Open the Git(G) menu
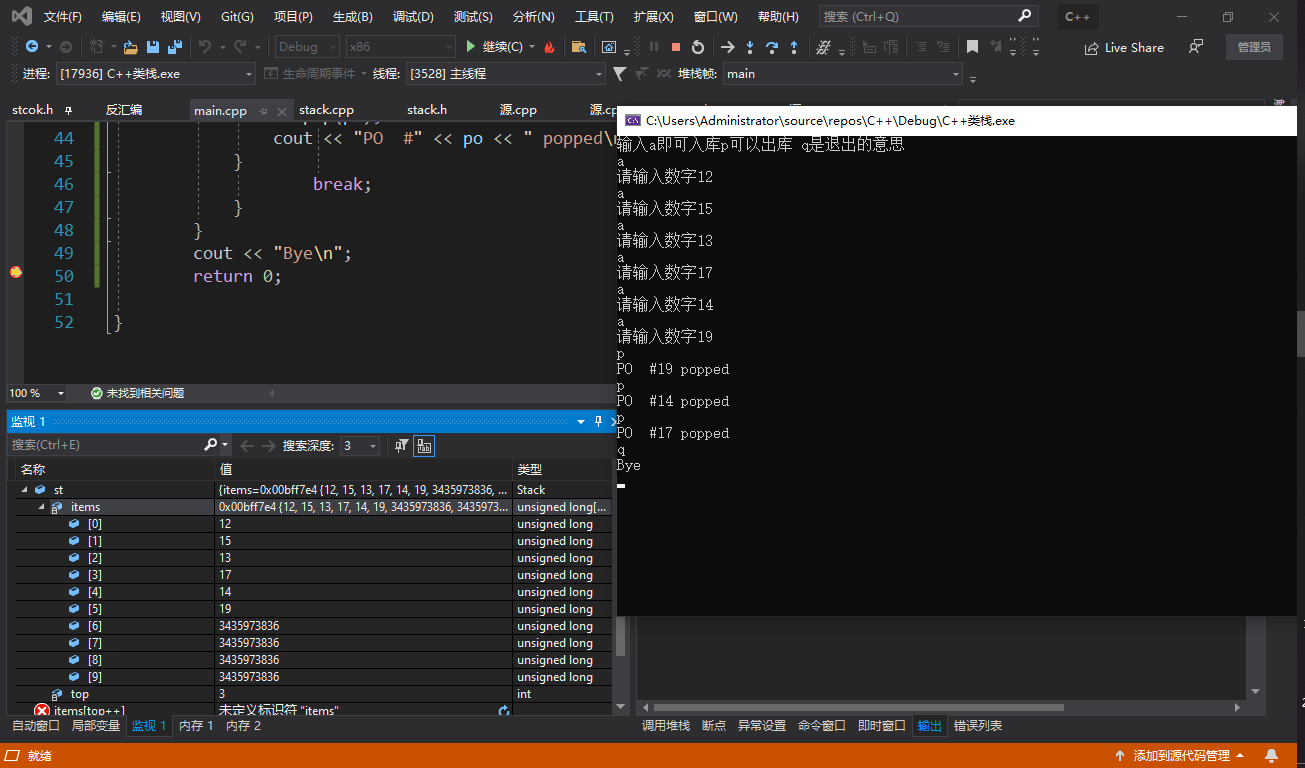Screen dimensions: 1305x768 (x=237, y=17)
